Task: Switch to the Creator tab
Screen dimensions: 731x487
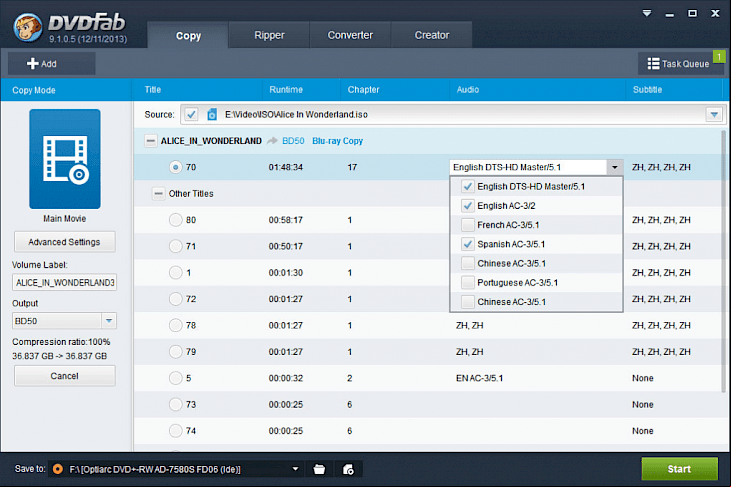Action: point(432,35)
